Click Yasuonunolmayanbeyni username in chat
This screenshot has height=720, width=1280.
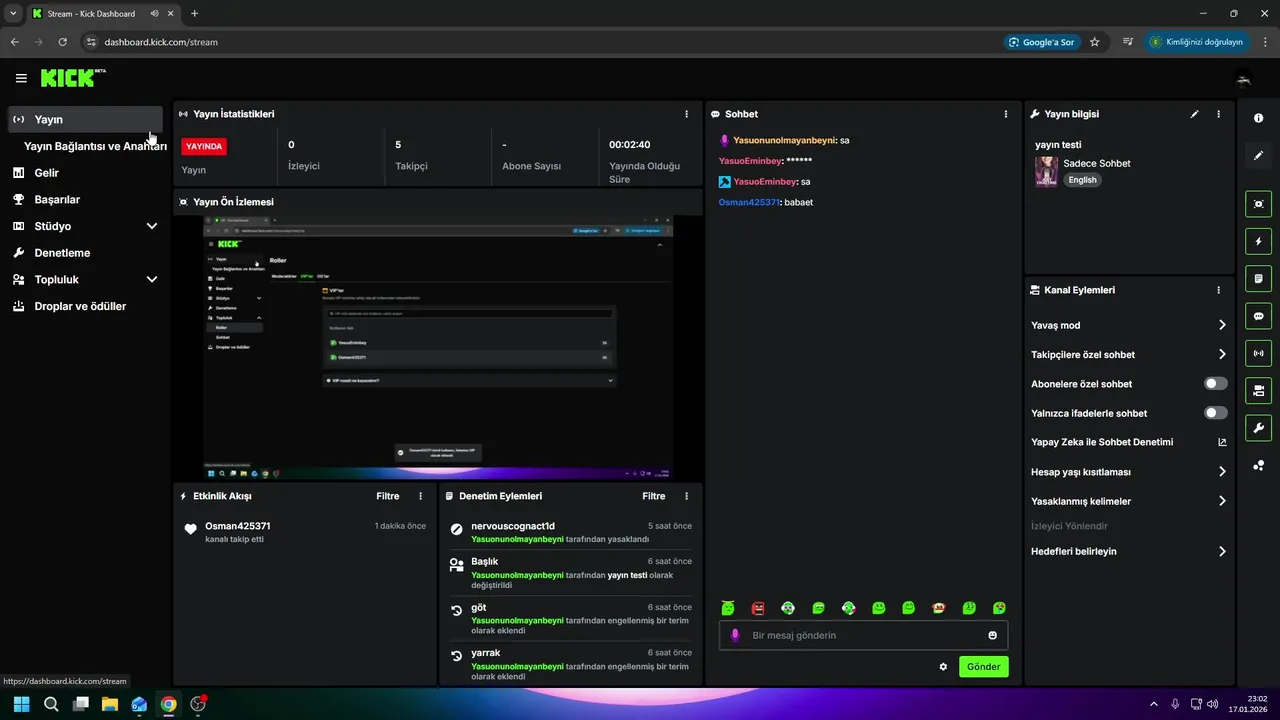[784, 141]
